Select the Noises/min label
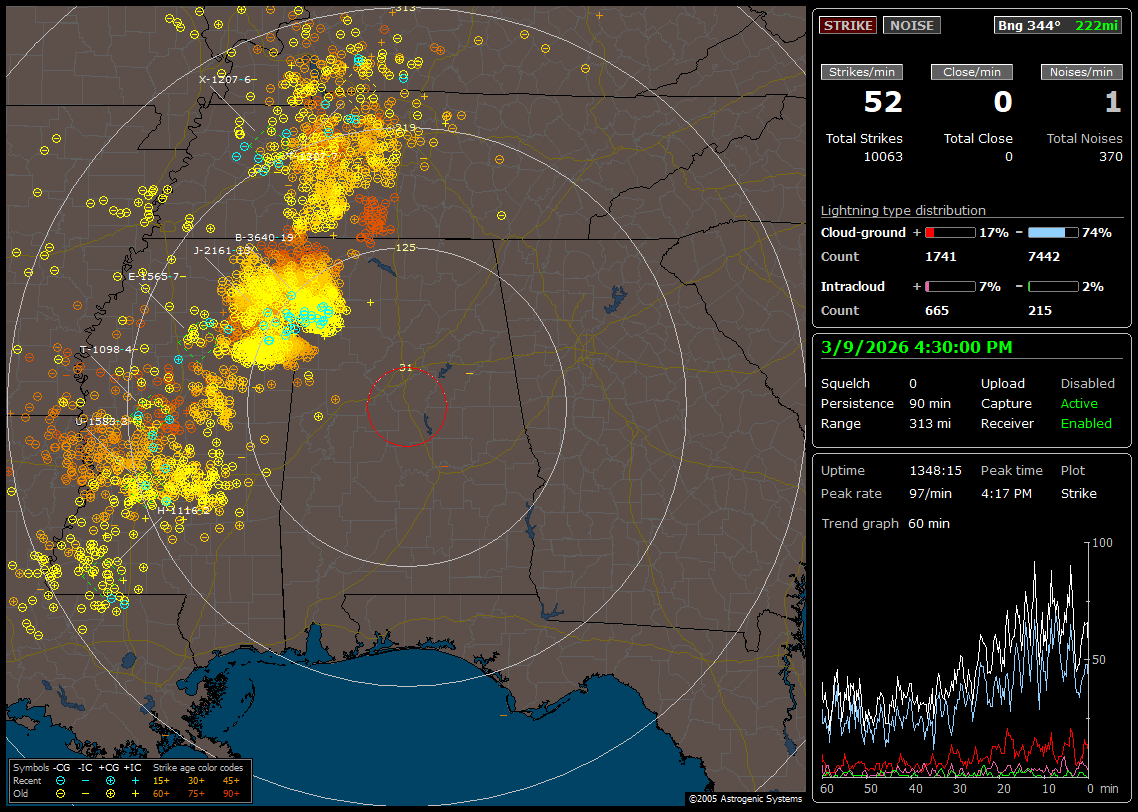The width and height of the screenshot is (1138, 812). pos(1081,72)
